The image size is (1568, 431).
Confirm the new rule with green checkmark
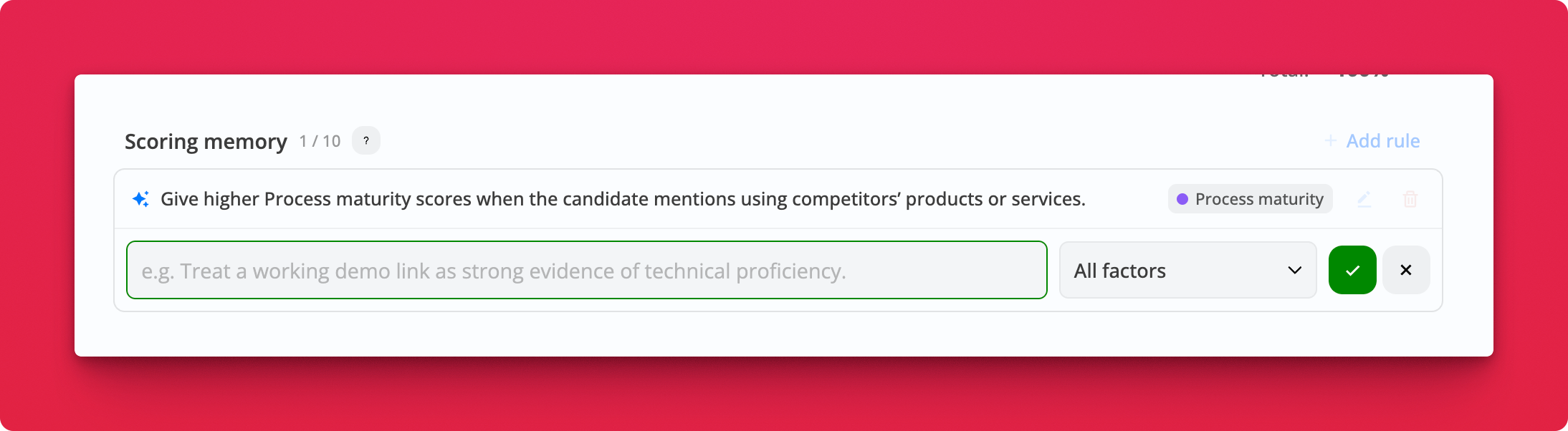click(x=1352, y=270)
